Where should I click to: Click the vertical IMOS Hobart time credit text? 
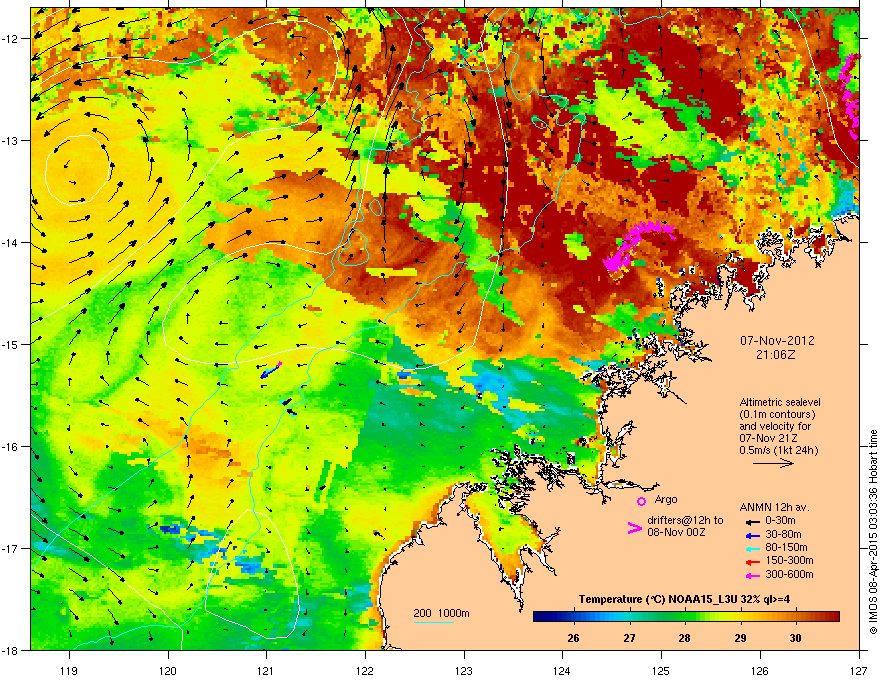tap(873, 532)
